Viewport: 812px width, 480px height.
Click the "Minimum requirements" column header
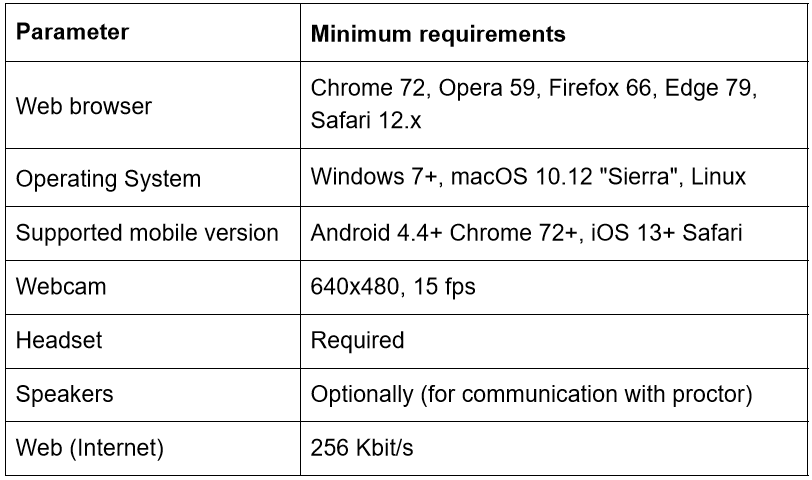[x=438, y=34]
